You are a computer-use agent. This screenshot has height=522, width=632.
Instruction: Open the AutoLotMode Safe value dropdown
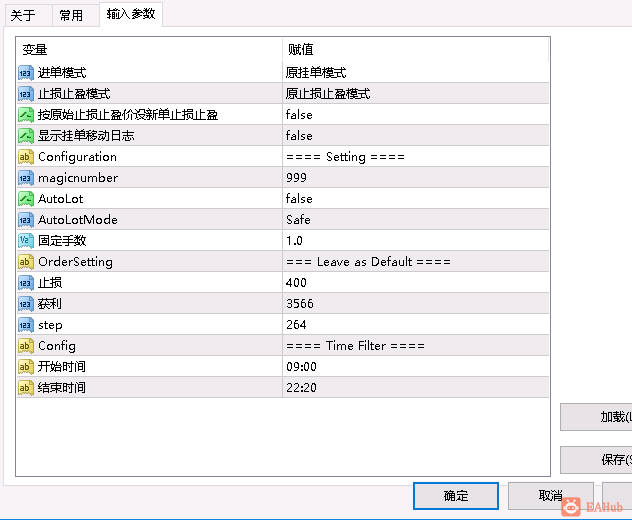click(416, 220)
